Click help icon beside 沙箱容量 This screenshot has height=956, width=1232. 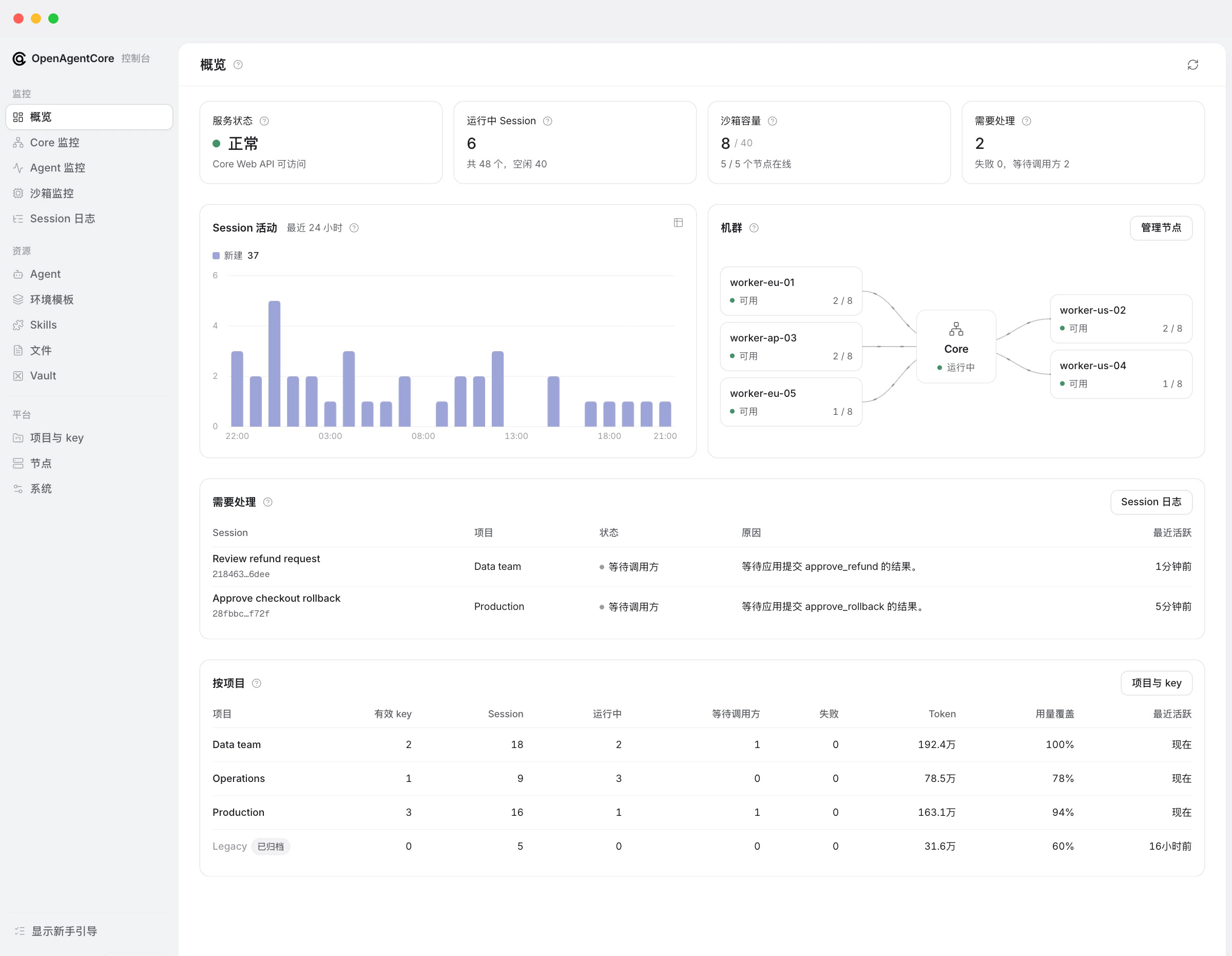click(772, 121)
